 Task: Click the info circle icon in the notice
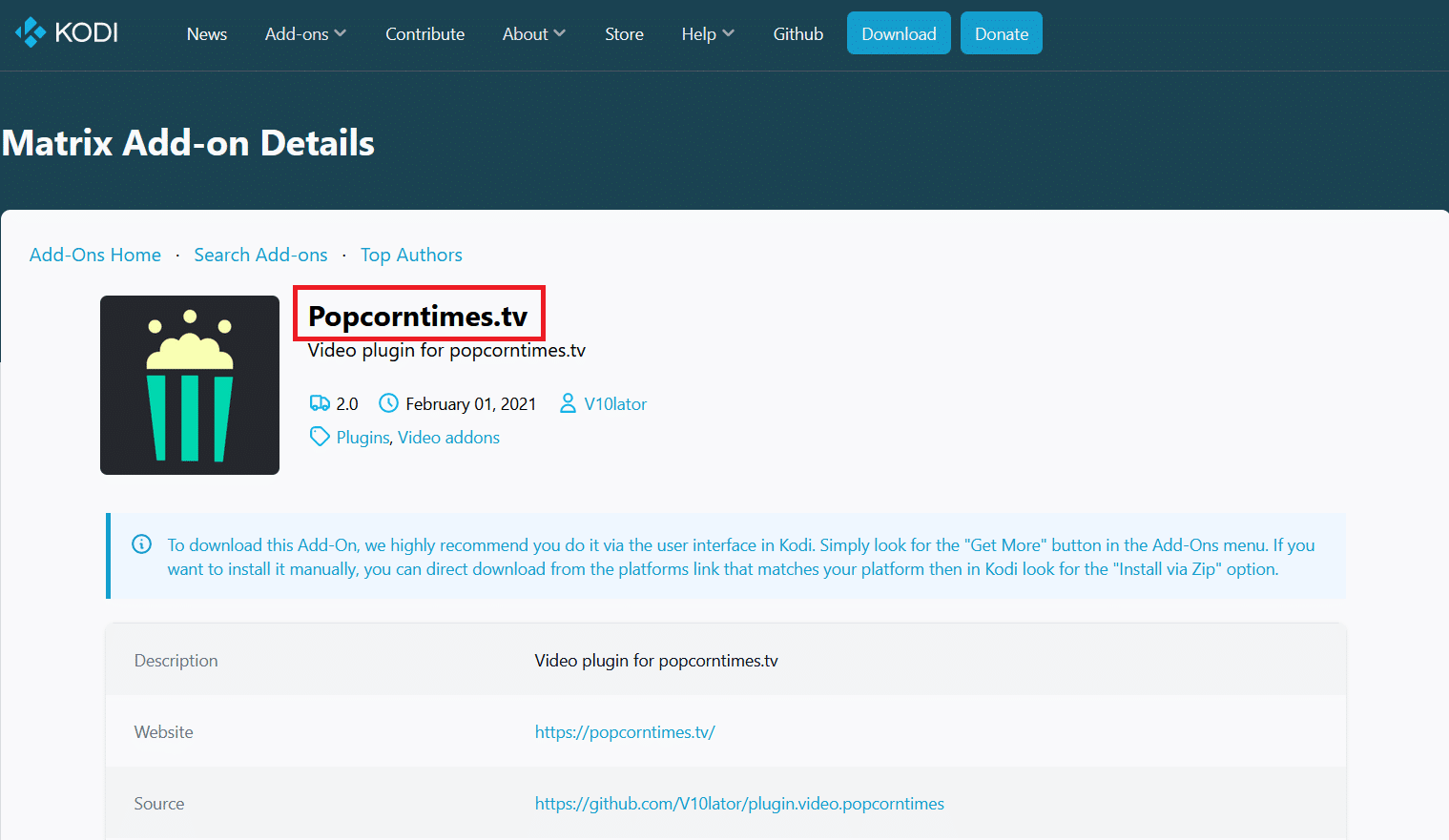coord(141,544)
